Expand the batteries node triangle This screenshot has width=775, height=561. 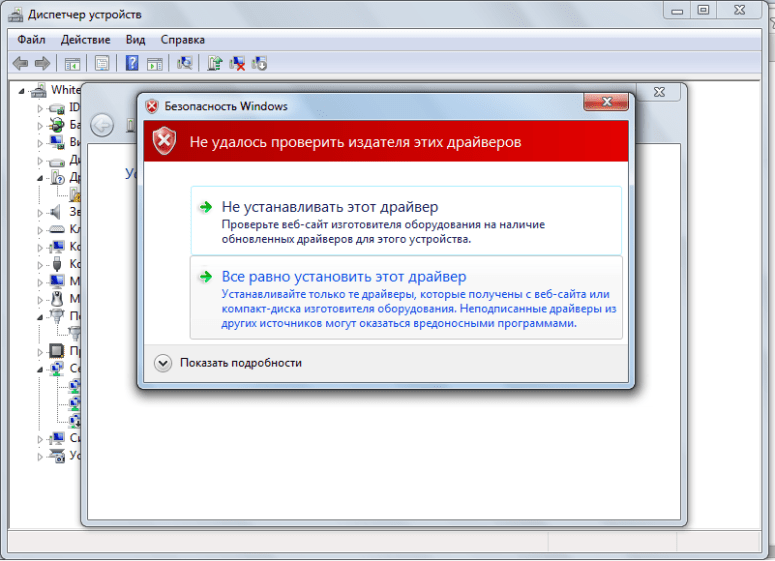pyautogui.click(x=40, y=126)
